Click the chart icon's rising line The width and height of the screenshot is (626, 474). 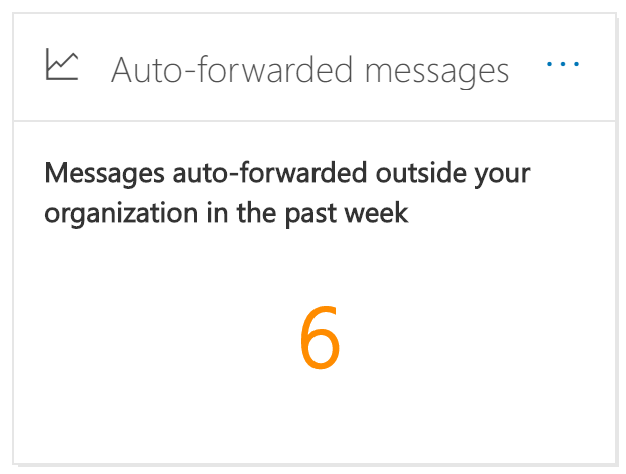coord(64,62)
